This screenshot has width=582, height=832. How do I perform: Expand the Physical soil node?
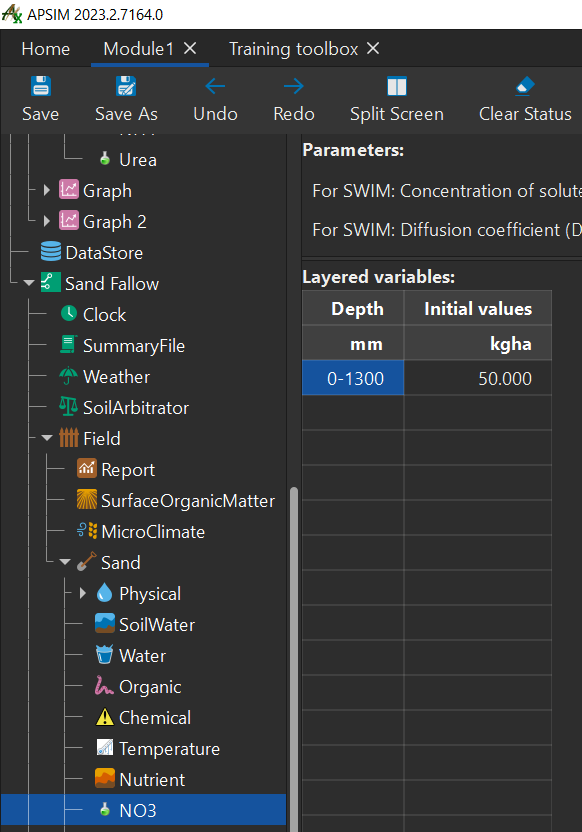coord(82,593)
